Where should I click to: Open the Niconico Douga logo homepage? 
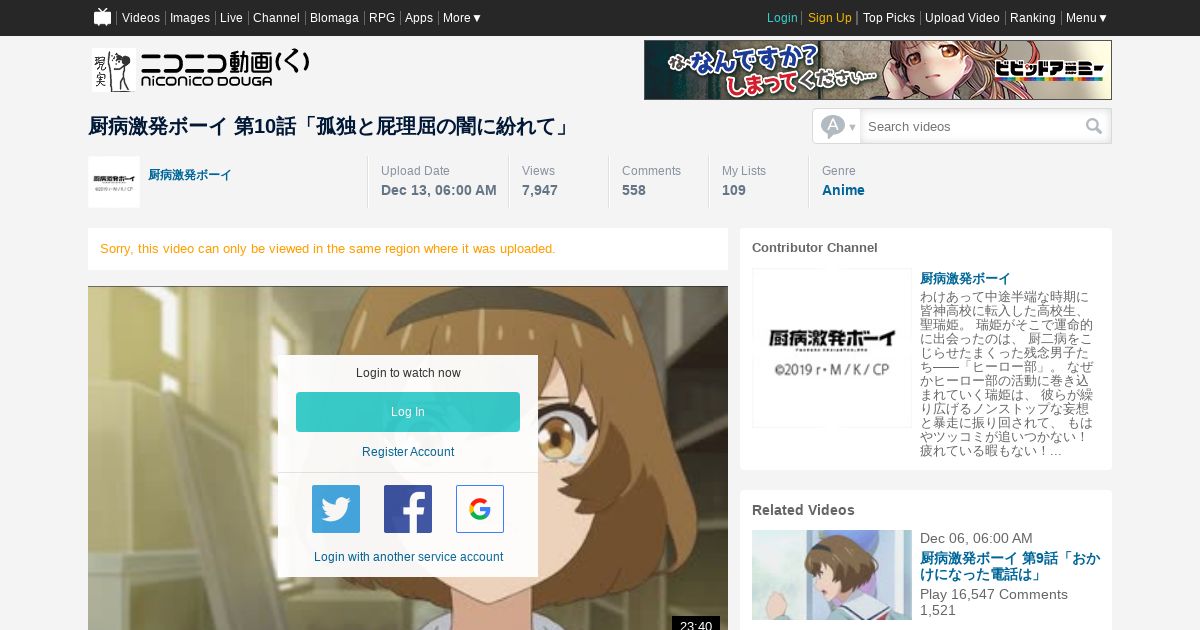(x=201, y=70)
